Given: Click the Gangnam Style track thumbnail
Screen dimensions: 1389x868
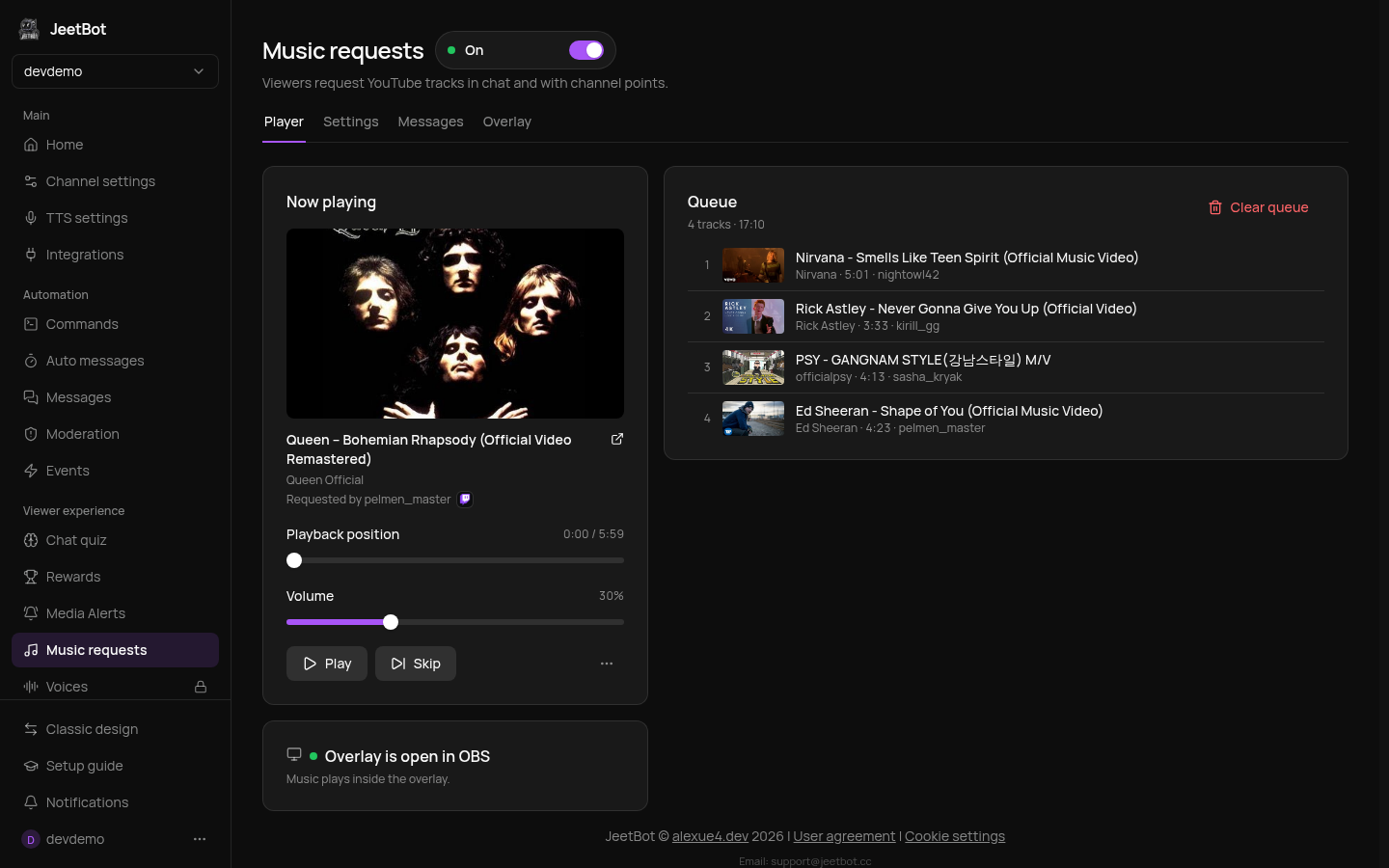Looking at the screenshot, I should pyautogui.click(x=753, y=367).
